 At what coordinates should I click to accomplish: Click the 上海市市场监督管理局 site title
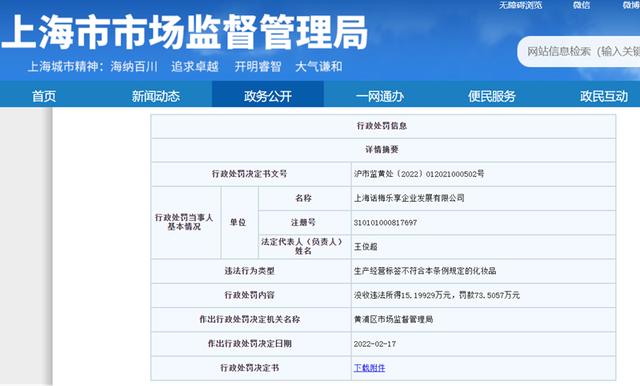pos(184,32)
